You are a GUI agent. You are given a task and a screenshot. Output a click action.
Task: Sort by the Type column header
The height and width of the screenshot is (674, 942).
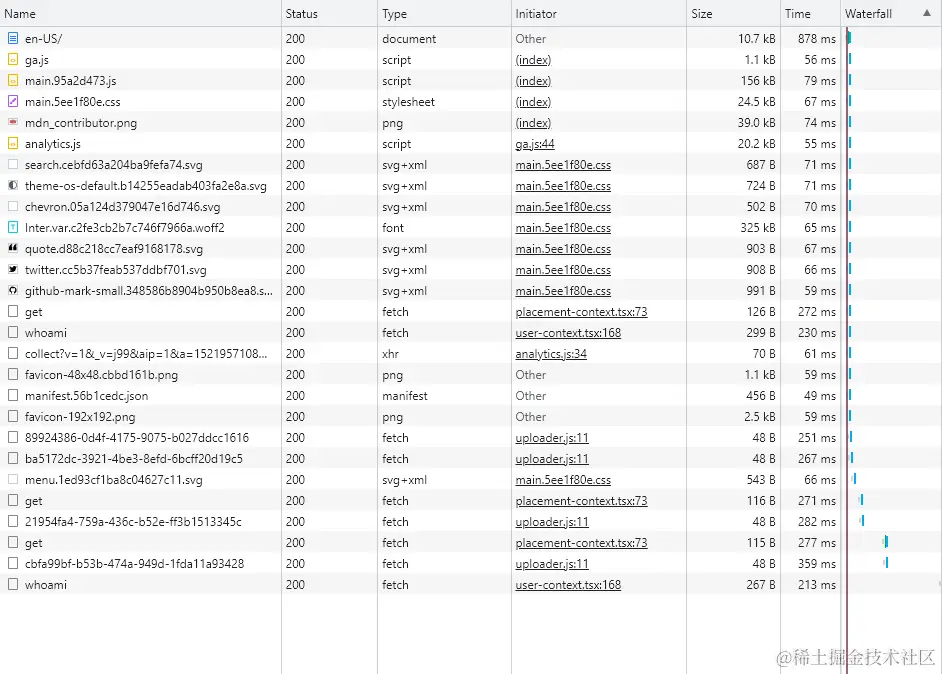pyautogui.click(x=445, y=13)
